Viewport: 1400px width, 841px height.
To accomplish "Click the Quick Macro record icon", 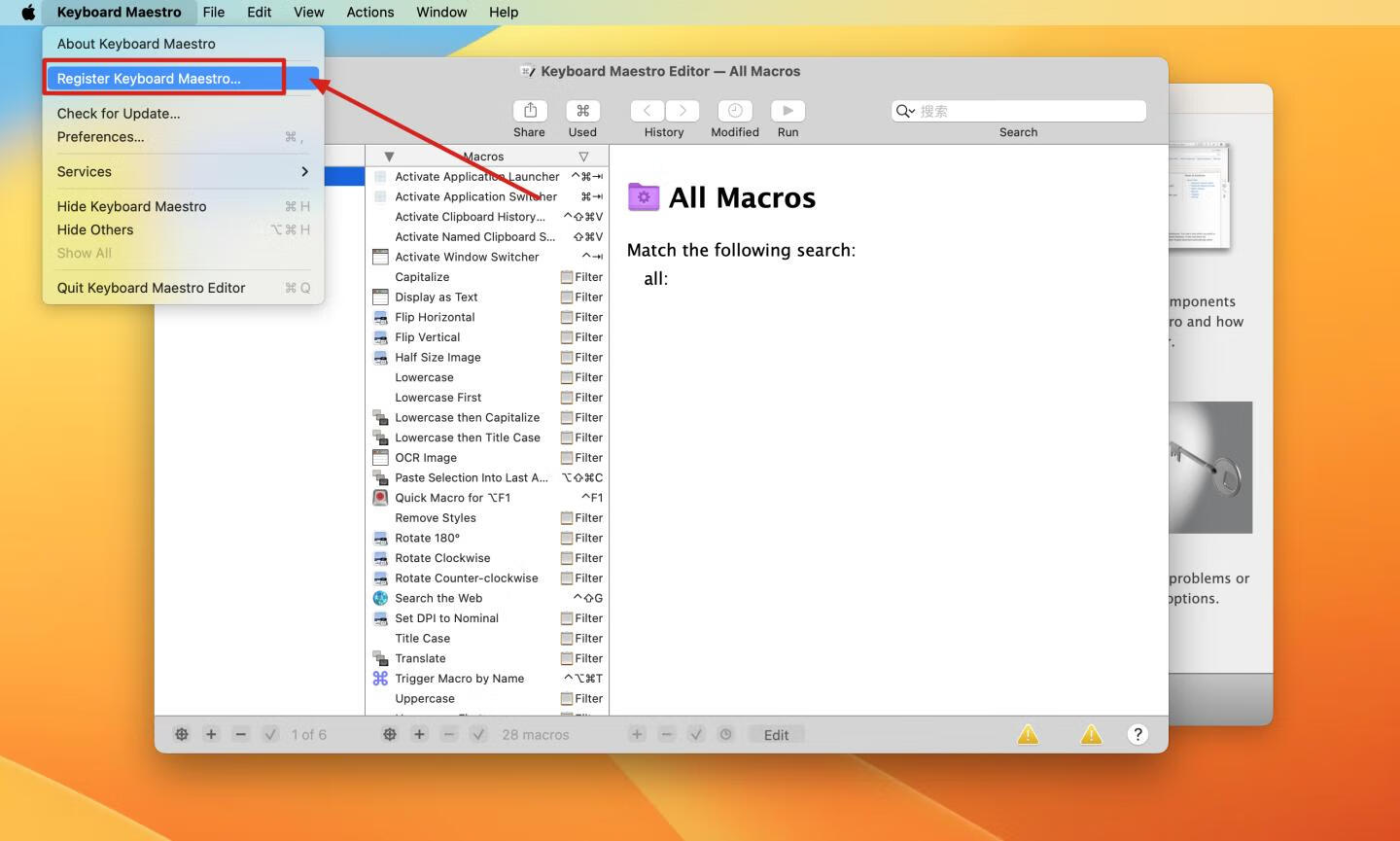I will [x=380, y=498].
